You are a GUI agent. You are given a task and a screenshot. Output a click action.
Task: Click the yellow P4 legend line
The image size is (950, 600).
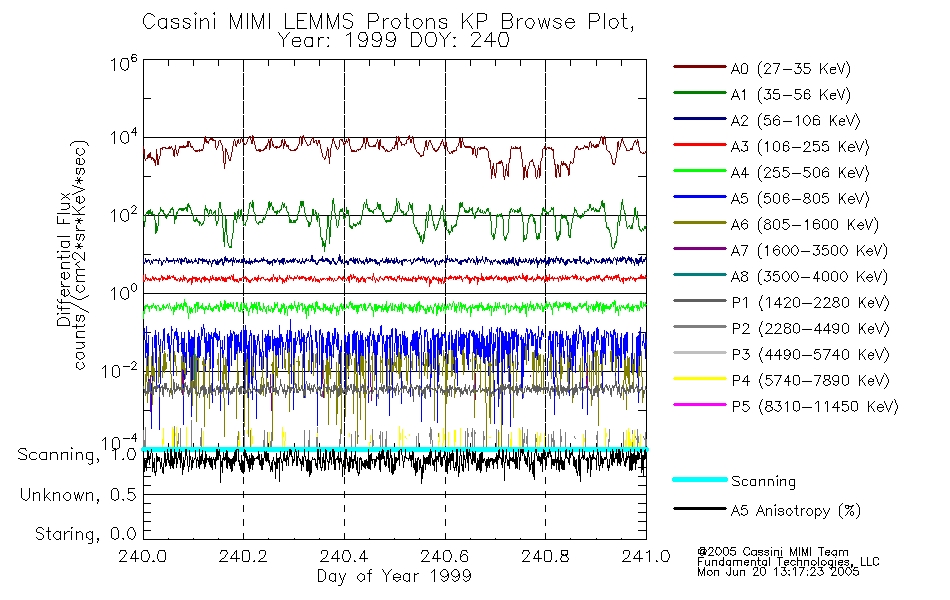click(x=700, y=379)
